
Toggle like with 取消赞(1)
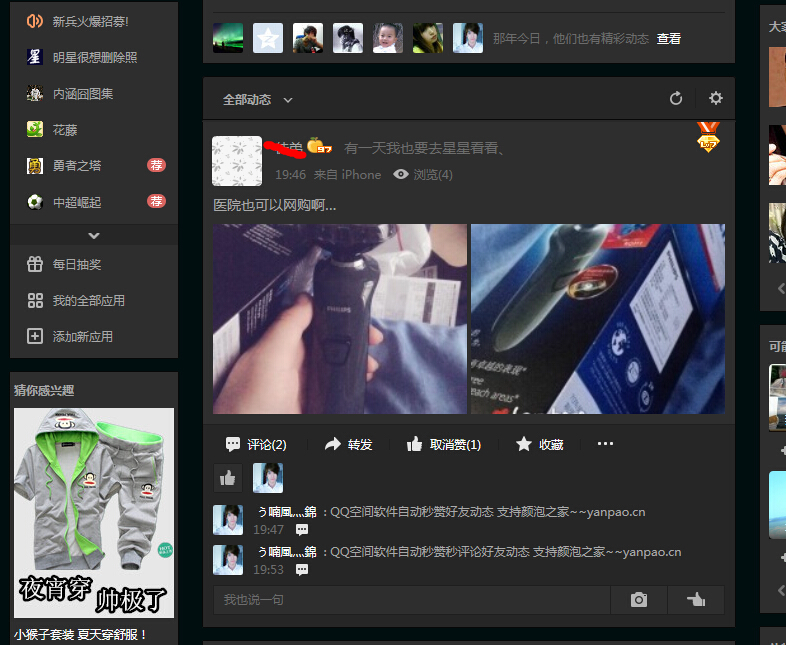click(443, 445)
